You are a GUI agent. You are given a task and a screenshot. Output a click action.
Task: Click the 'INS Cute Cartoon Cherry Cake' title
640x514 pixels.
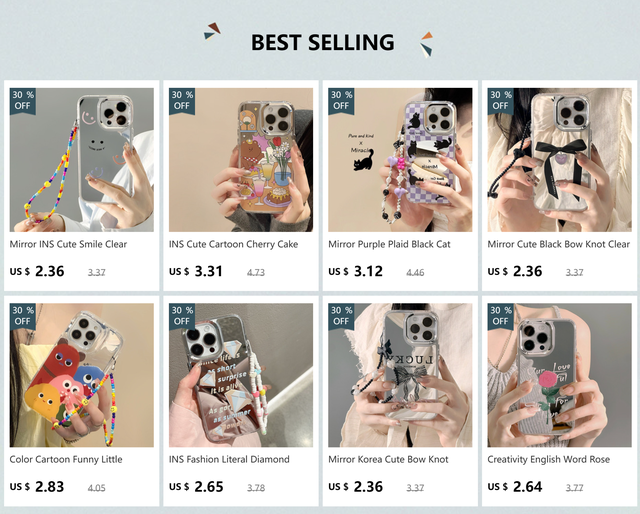pyautogui.click(x=233, y=244)
